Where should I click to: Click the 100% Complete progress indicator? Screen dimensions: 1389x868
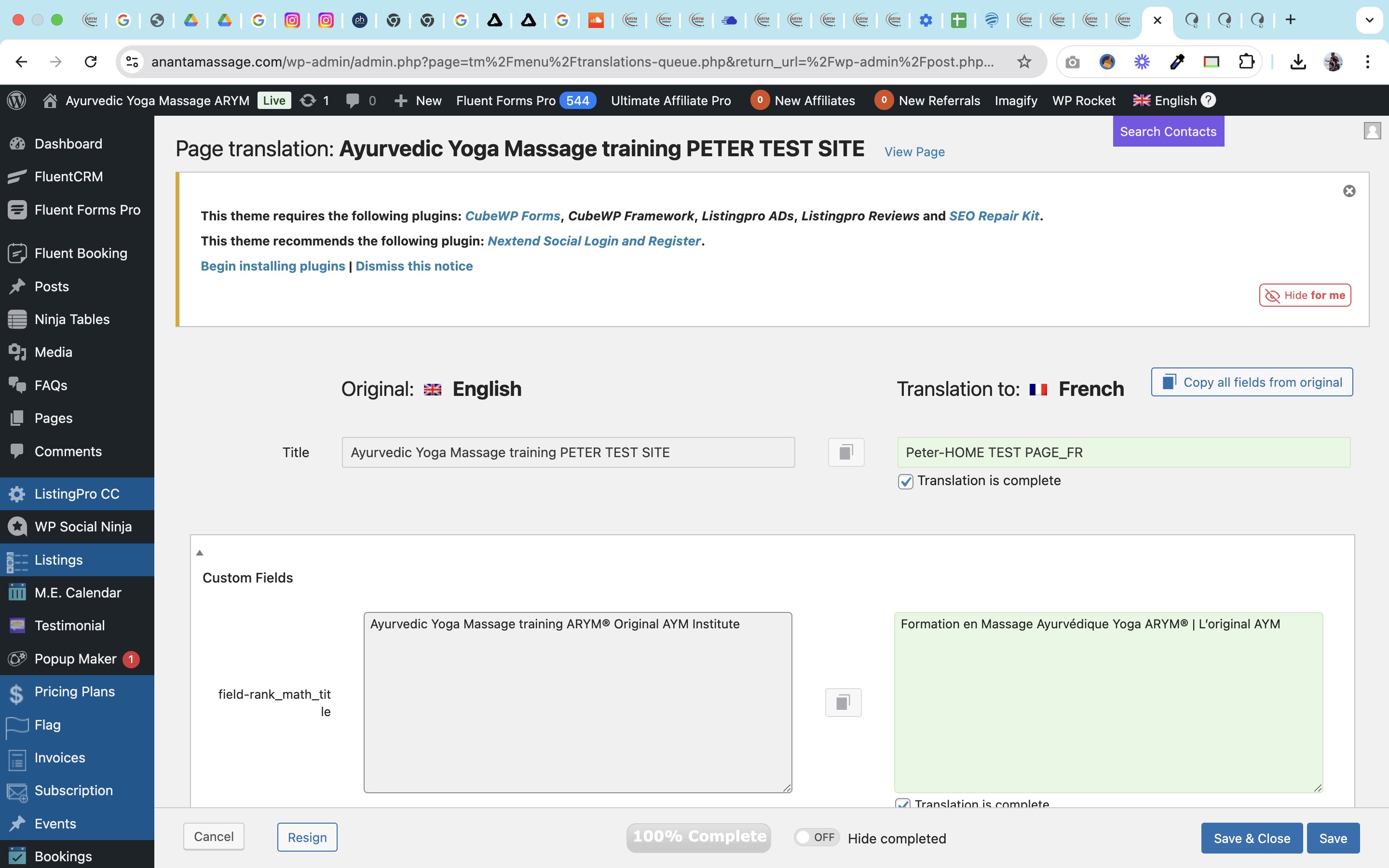coord(698,837)
